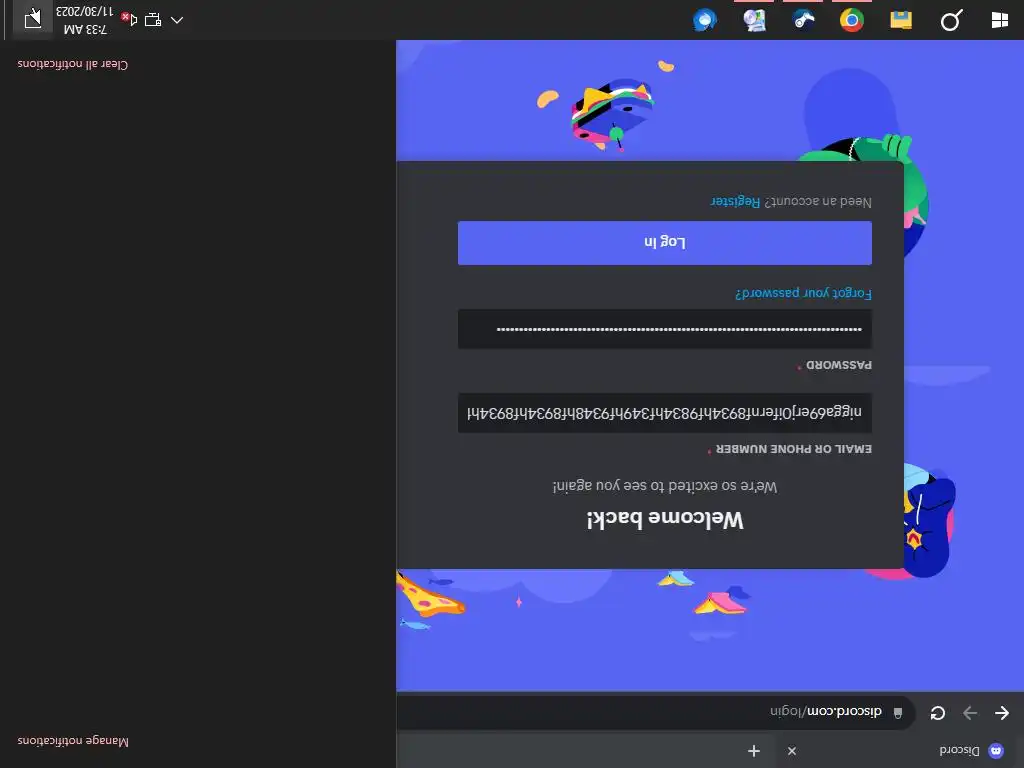Open Windows taskbar search
This screenshot has width=1024, height=768.
951,20
